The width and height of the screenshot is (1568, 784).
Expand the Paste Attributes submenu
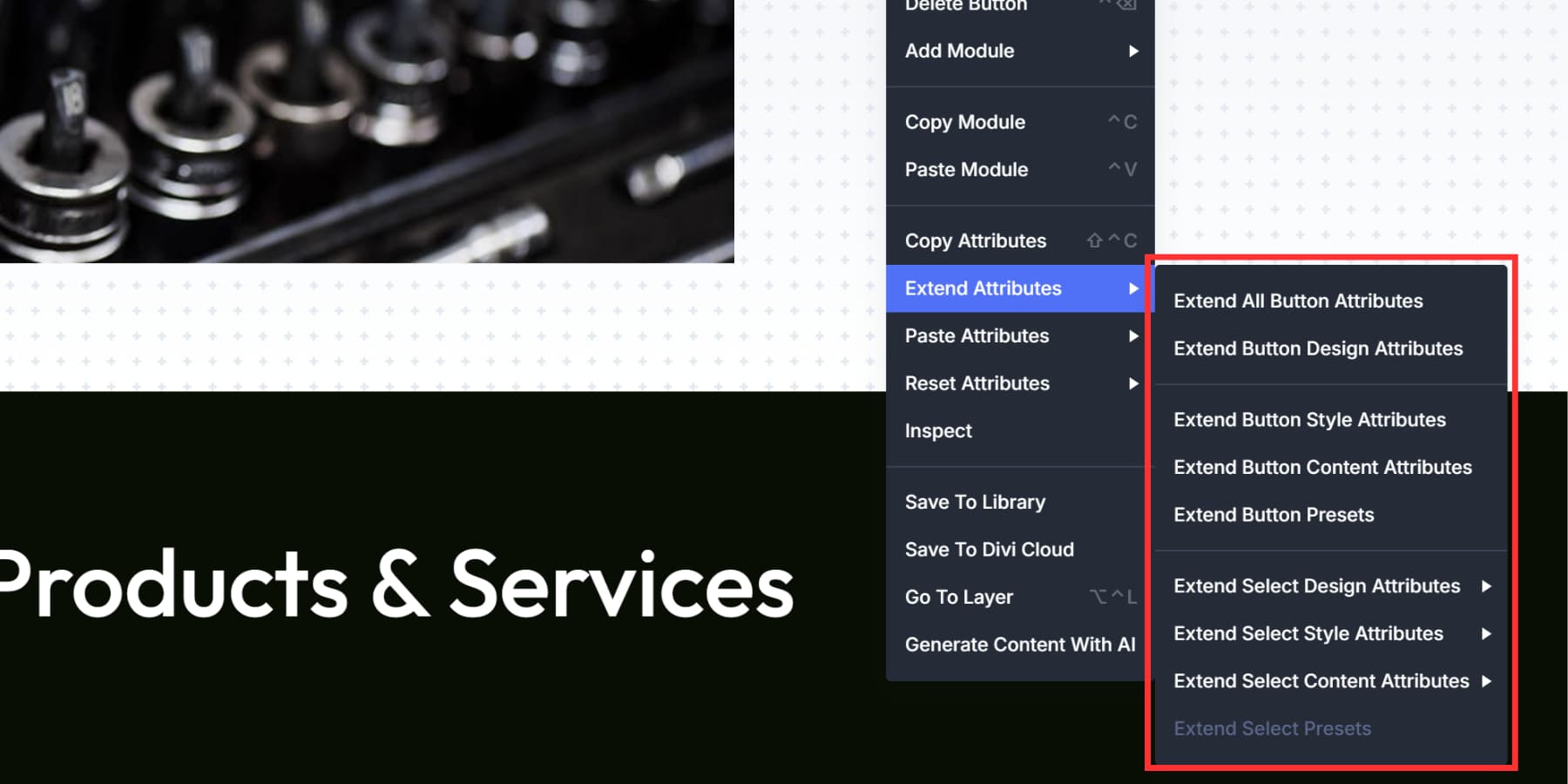coord(977,335)
